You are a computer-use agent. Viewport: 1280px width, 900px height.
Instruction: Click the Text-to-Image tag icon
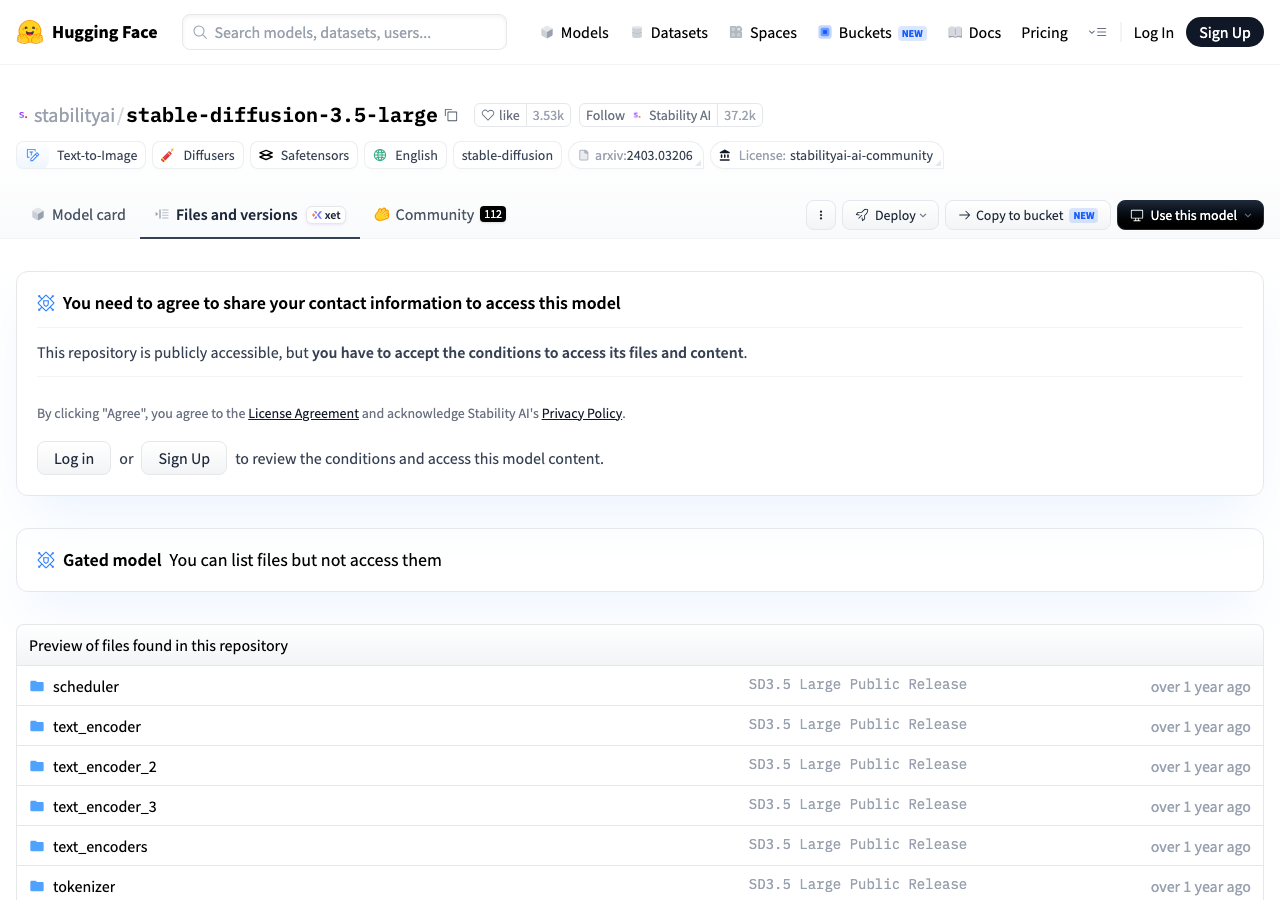(x=33, y=155)
